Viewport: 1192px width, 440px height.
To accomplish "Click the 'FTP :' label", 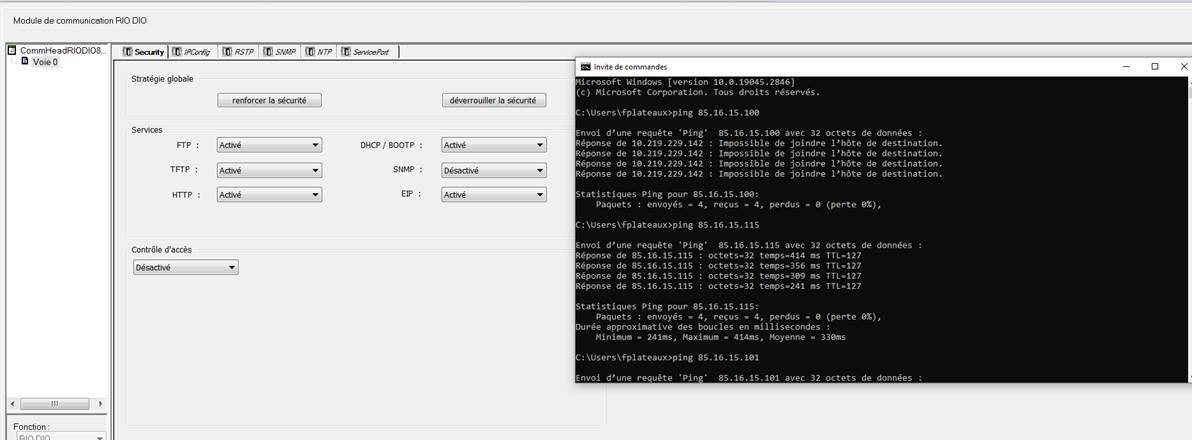I will pos(188,144).
